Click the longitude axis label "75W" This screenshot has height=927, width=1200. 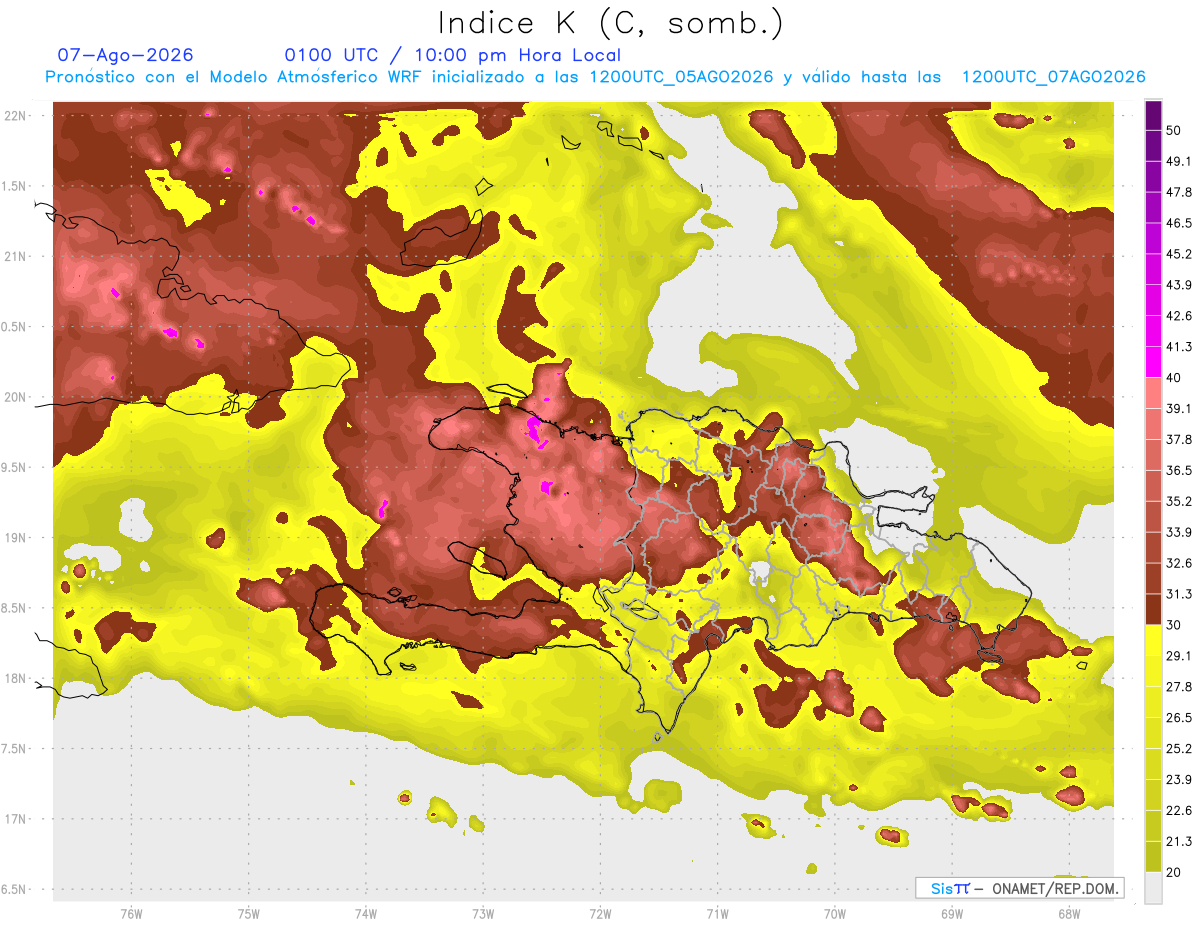tap(249, 914)
